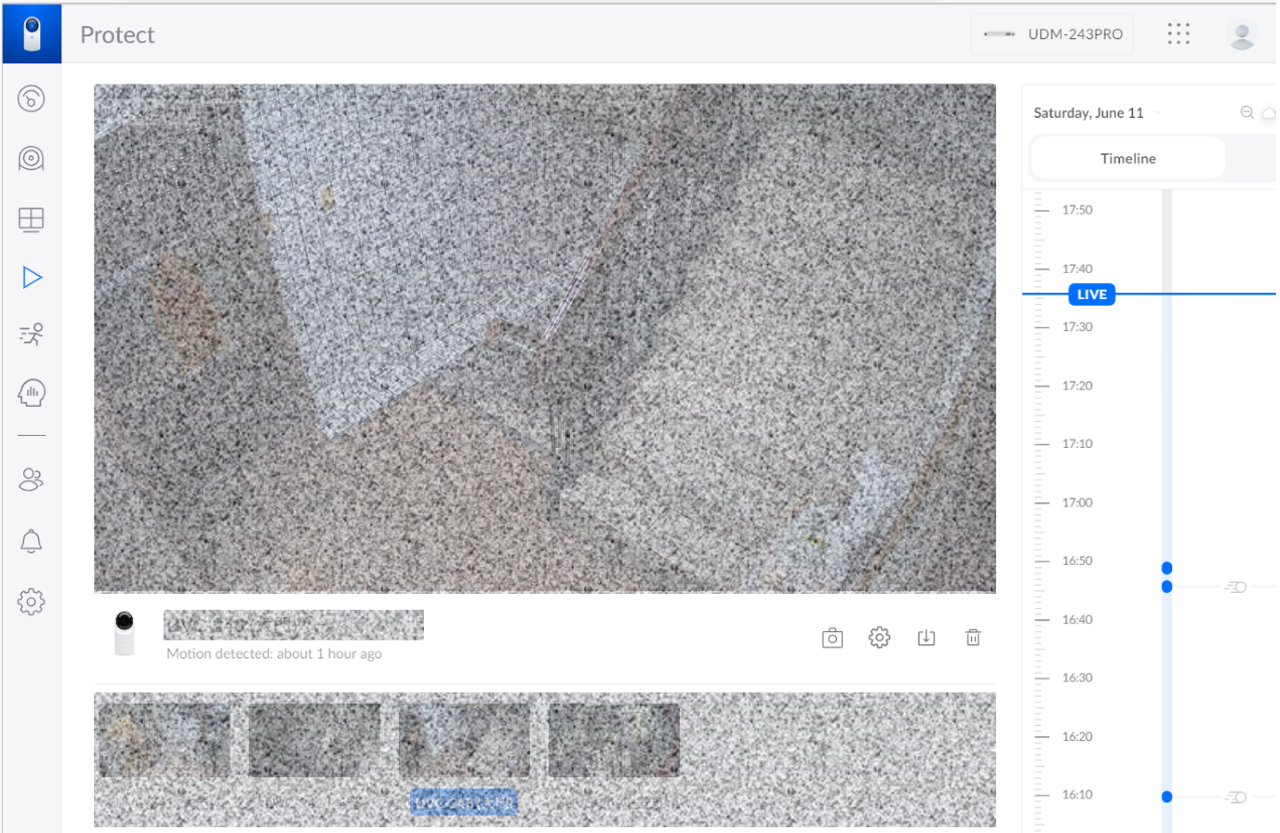
Task: Select the Timeline tab
Action: [1127, 158]
